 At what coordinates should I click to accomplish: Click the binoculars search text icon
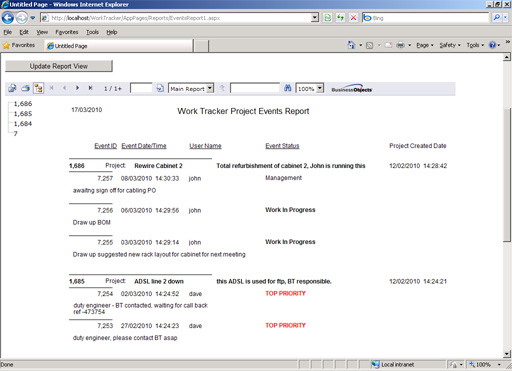pos(288,88)
